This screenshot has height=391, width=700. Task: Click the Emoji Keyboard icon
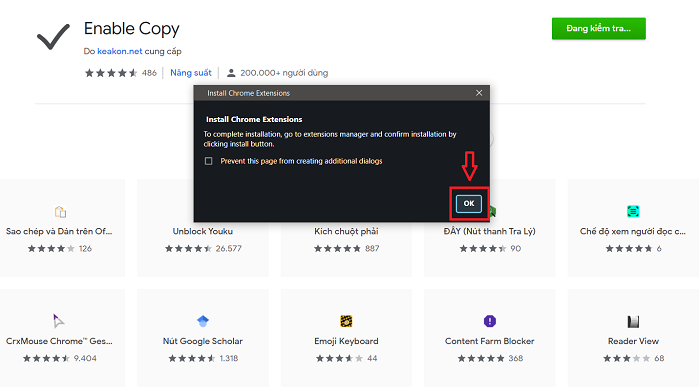[x=346, y=321]
